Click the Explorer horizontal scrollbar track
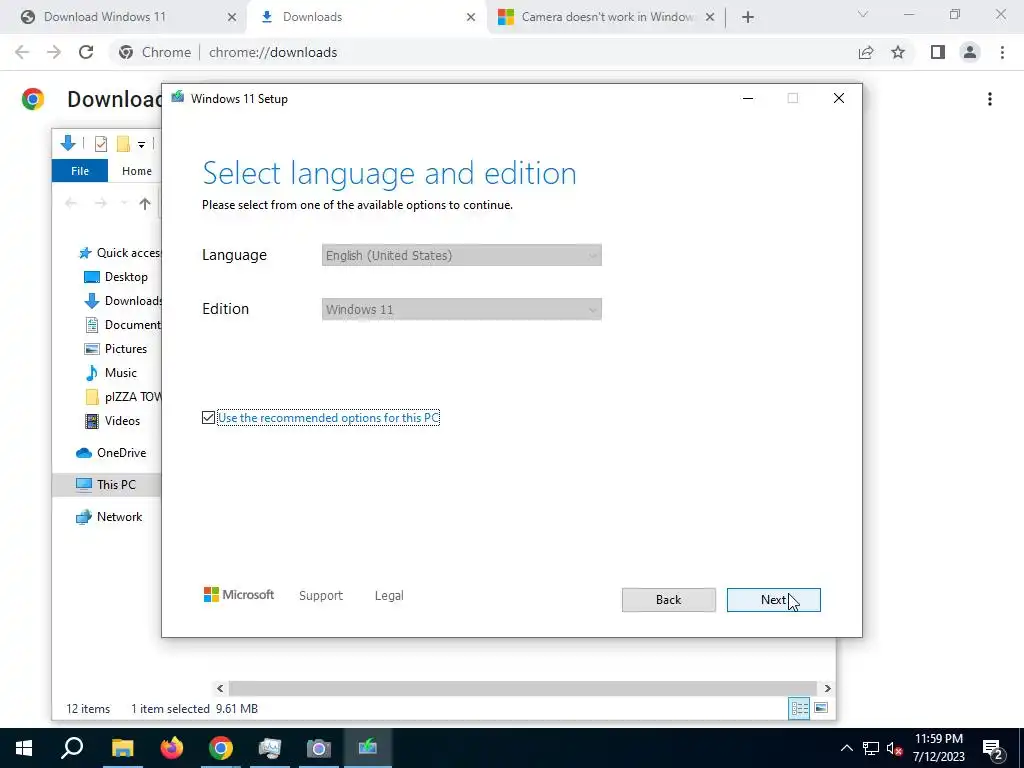 click(x=522, y=688)
